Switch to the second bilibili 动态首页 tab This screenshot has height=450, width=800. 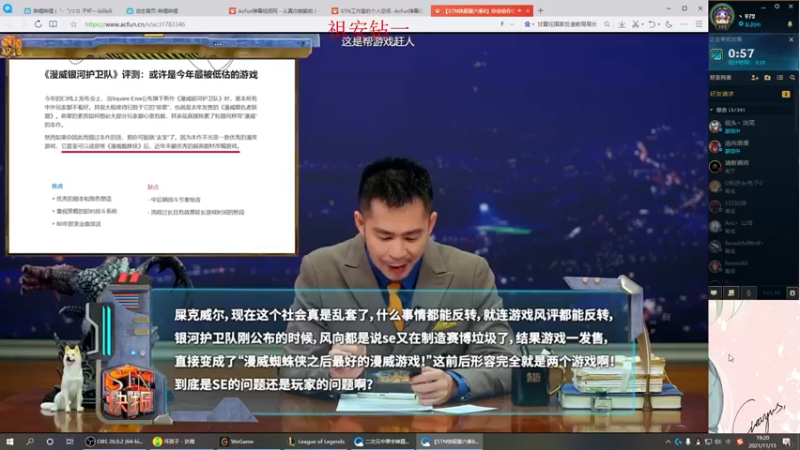pos(172,10)
